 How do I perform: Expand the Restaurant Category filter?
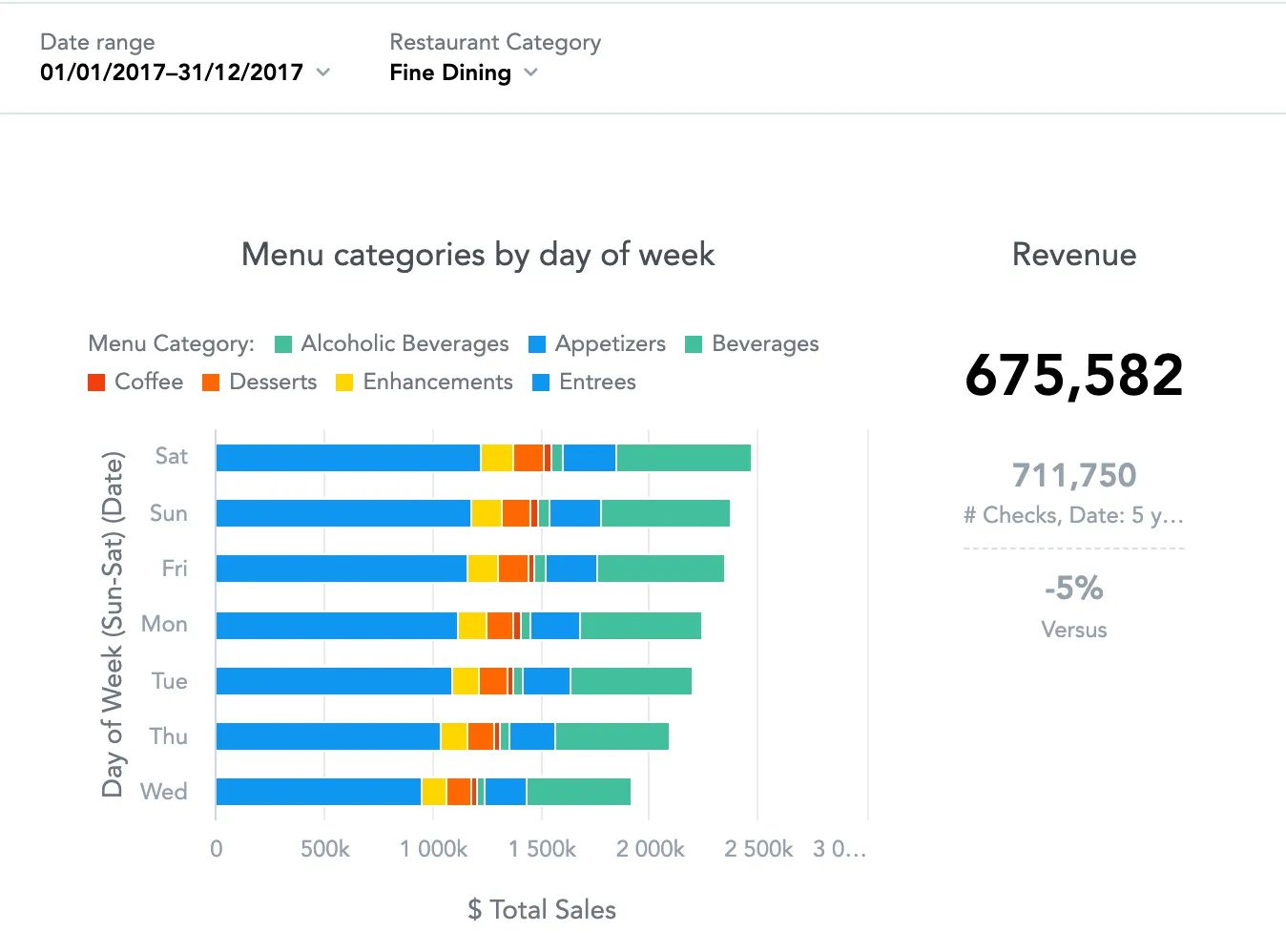click(464, 72)
